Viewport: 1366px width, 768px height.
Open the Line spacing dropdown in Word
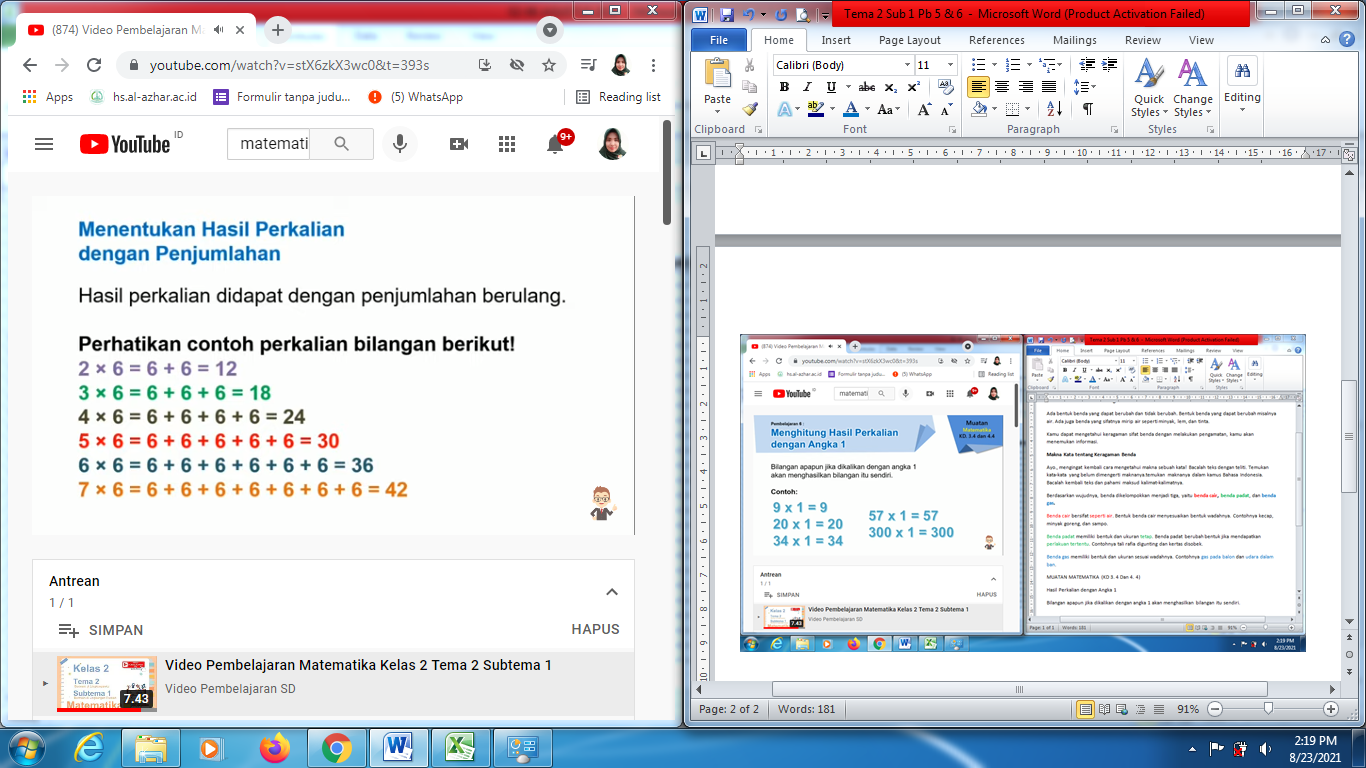pyautogui.click(x=1085, y=87)
